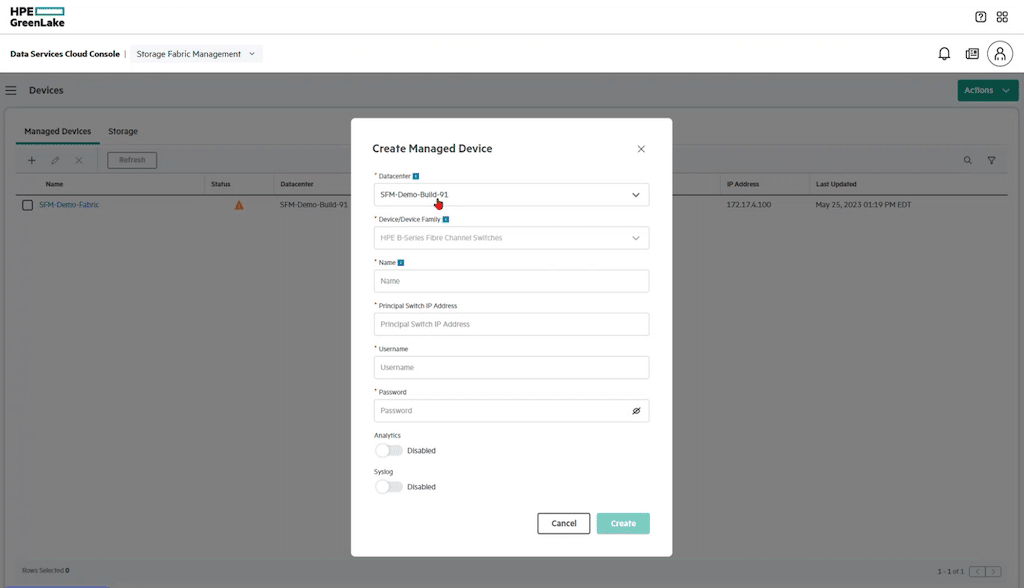Viewport: 1024px width, 588px height.
Task: Toggle the Syslog switch
Action: click(x=389, y=487)
